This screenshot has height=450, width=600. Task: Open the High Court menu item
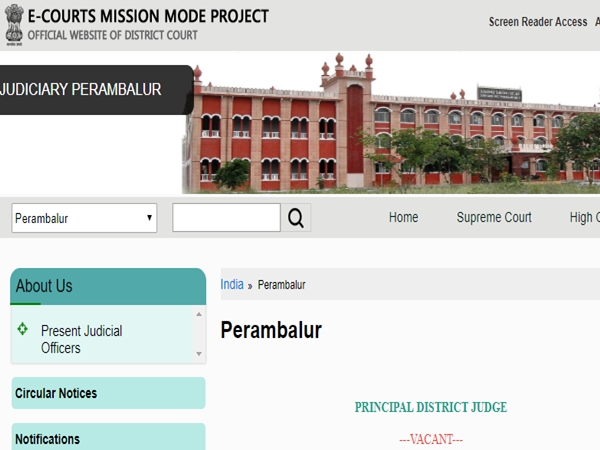tap(584, 218)
